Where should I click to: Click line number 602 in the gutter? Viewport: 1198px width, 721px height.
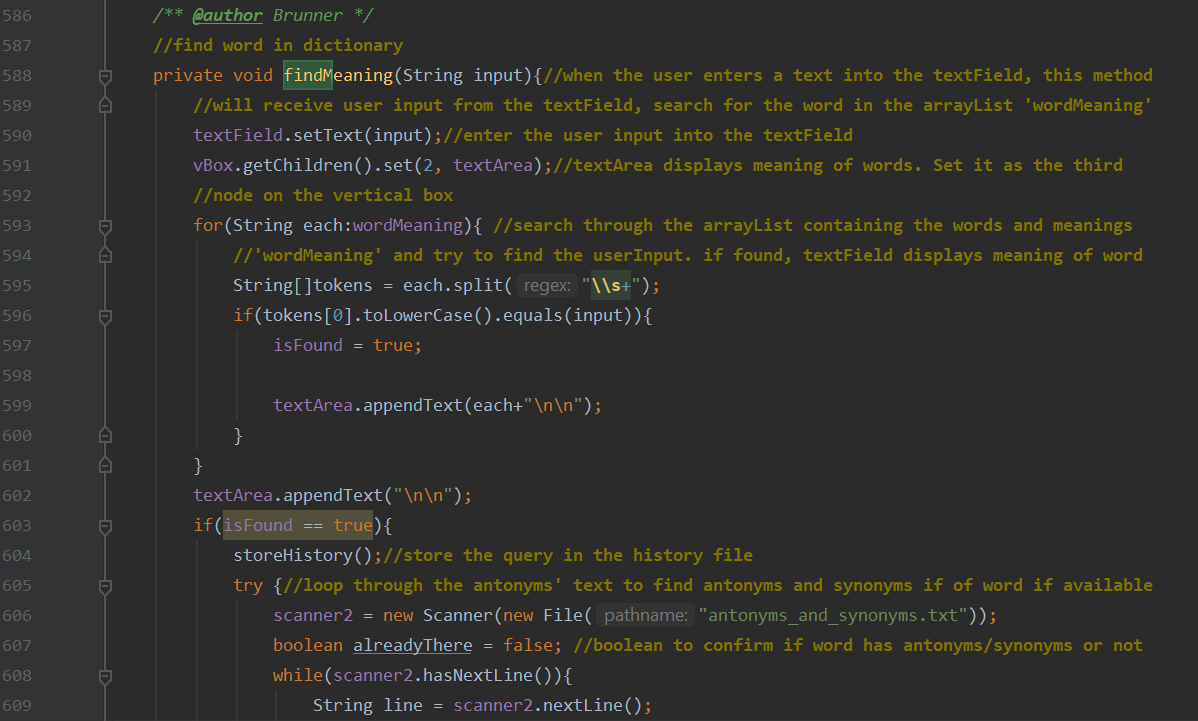17,496
